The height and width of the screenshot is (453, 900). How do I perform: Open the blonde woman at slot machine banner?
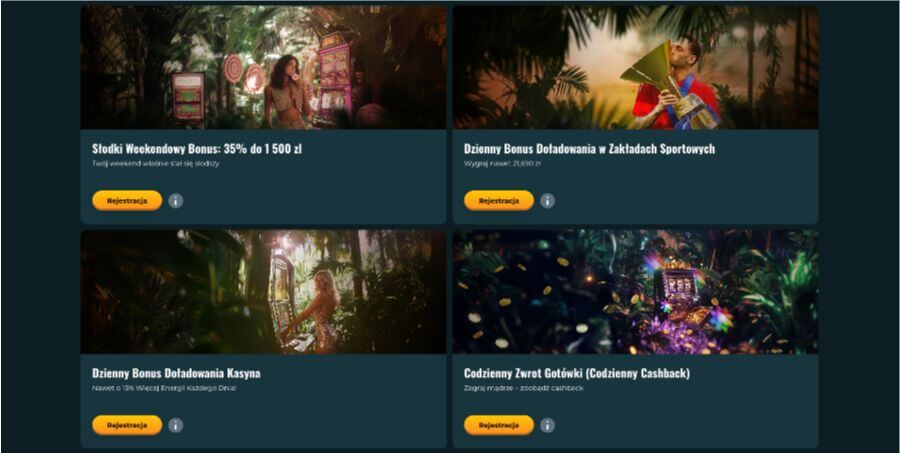[x=263, y=292]
